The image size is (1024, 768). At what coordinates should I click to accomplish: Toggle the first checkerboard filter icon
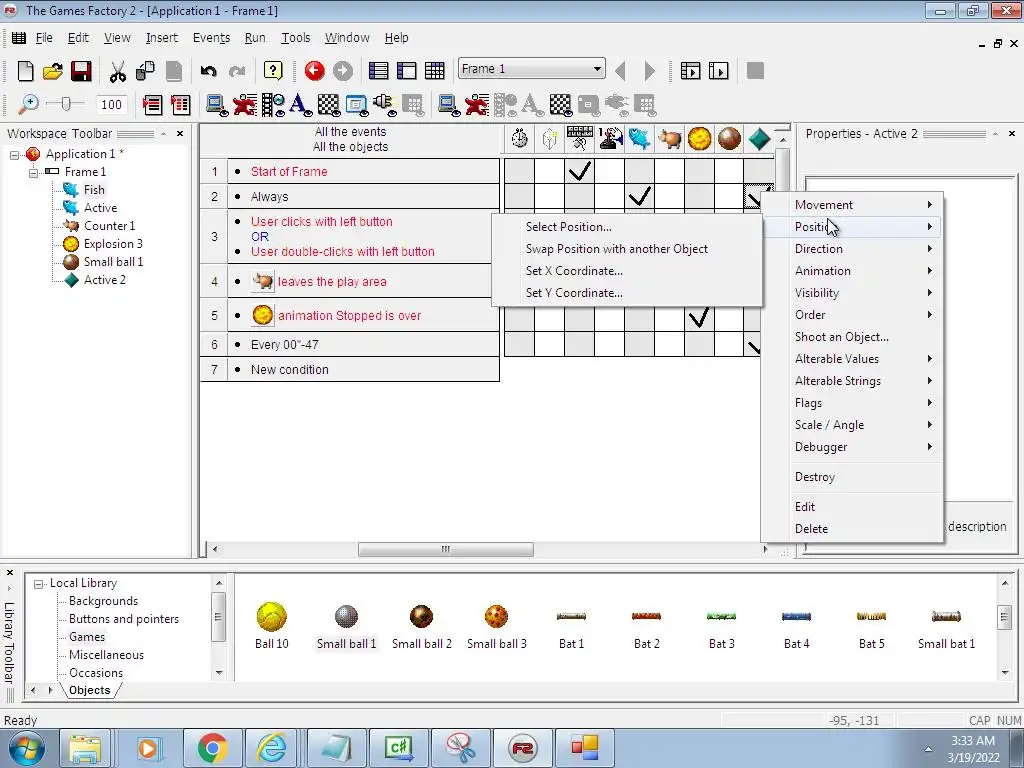coord(328,104)
